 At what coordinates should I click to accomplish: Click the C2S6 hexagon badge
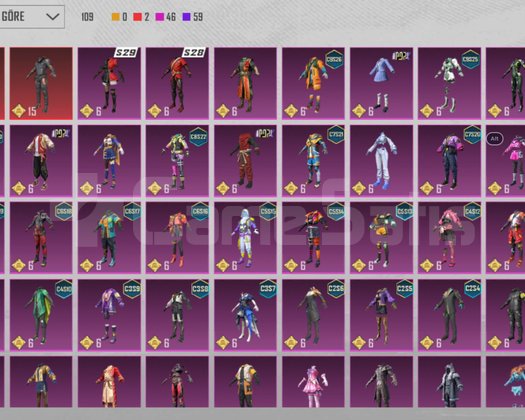(336, 289)
